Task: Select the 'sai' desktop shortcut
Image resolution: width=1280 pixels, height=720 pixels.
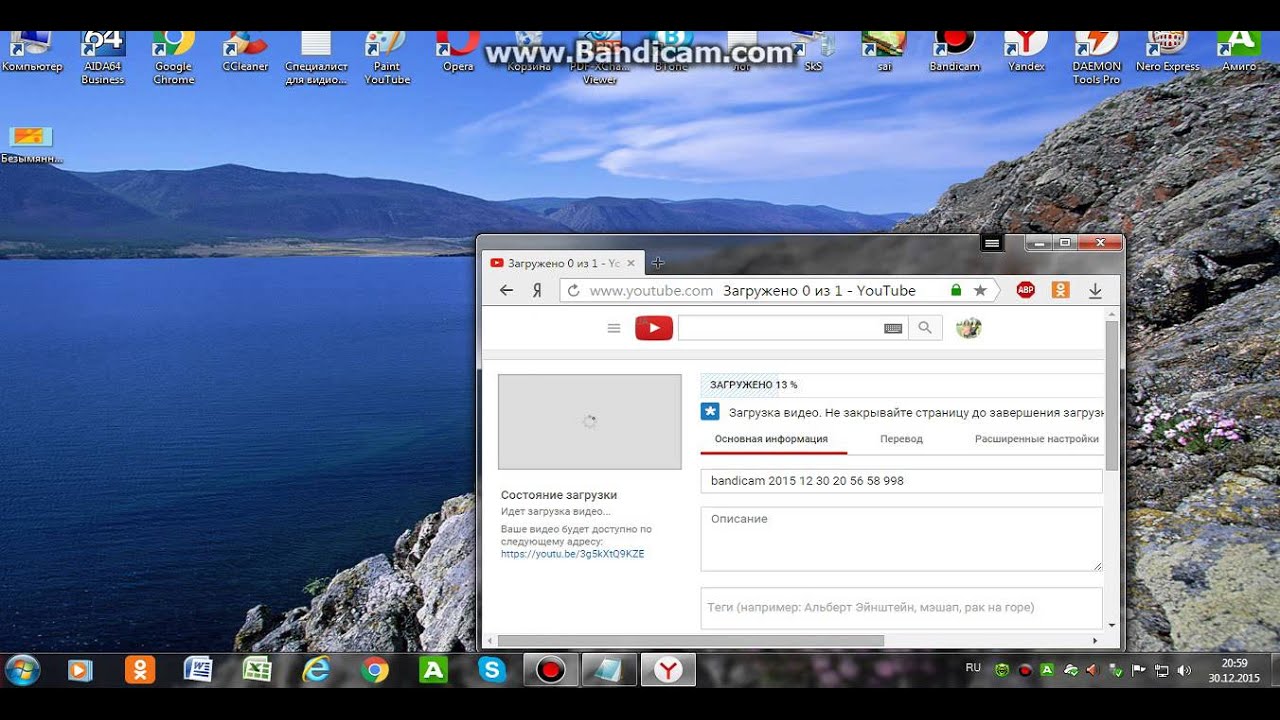Action: [x=884, y=52]
